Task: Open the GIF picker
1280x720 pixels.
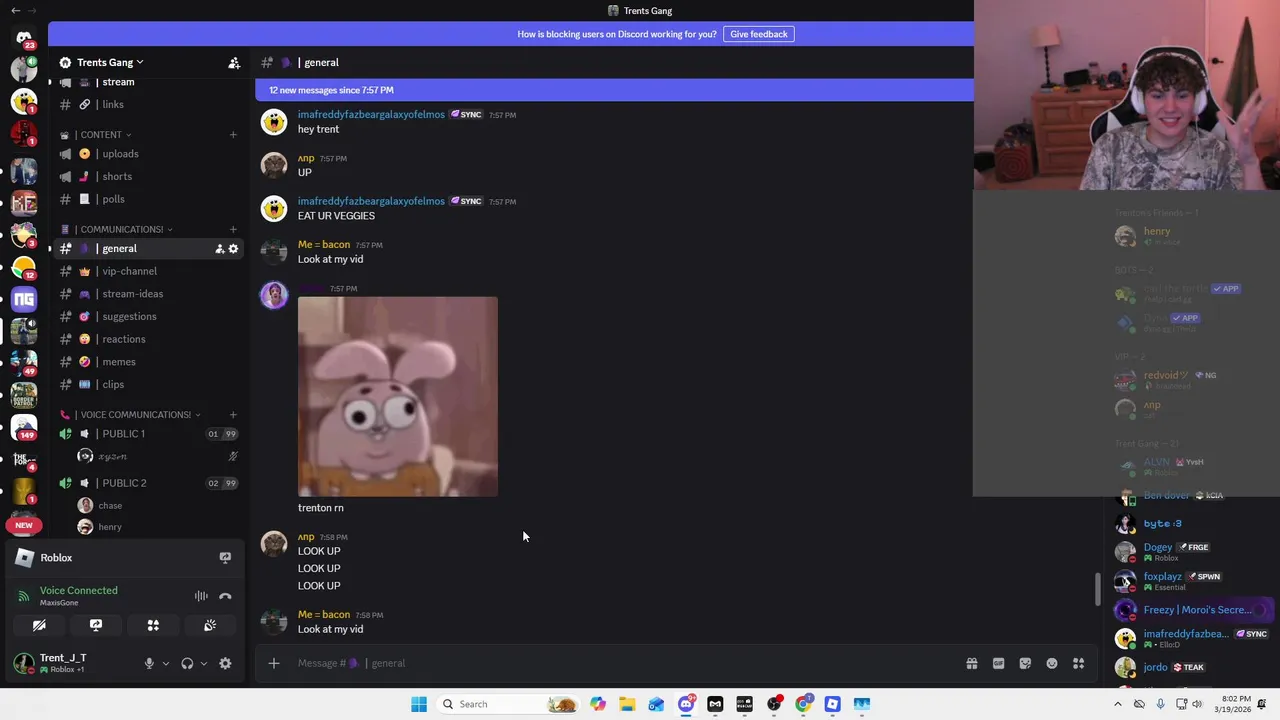Action: [998, 663]
